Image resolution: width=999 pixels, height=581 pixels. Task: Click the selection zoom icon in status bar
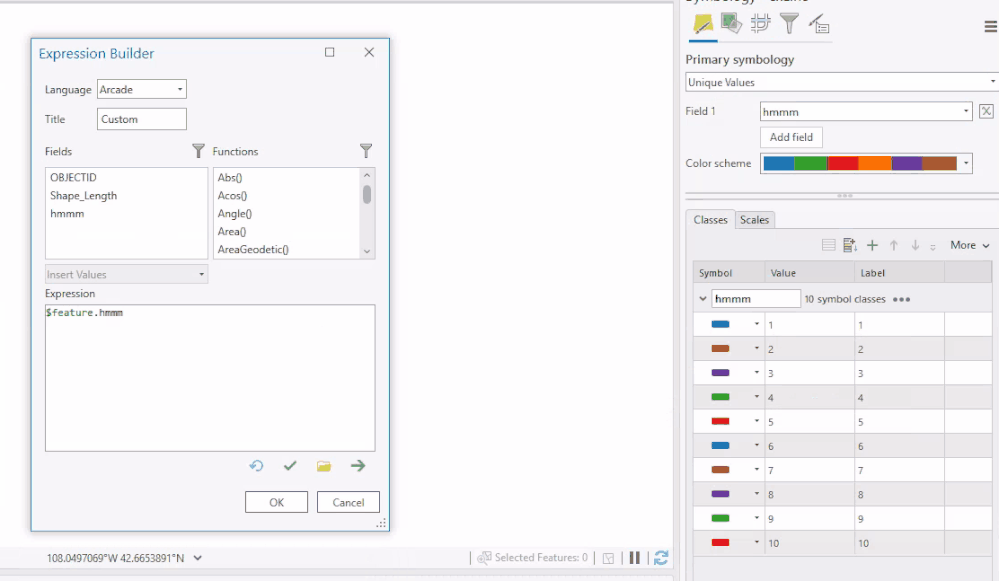pos(608,559)
